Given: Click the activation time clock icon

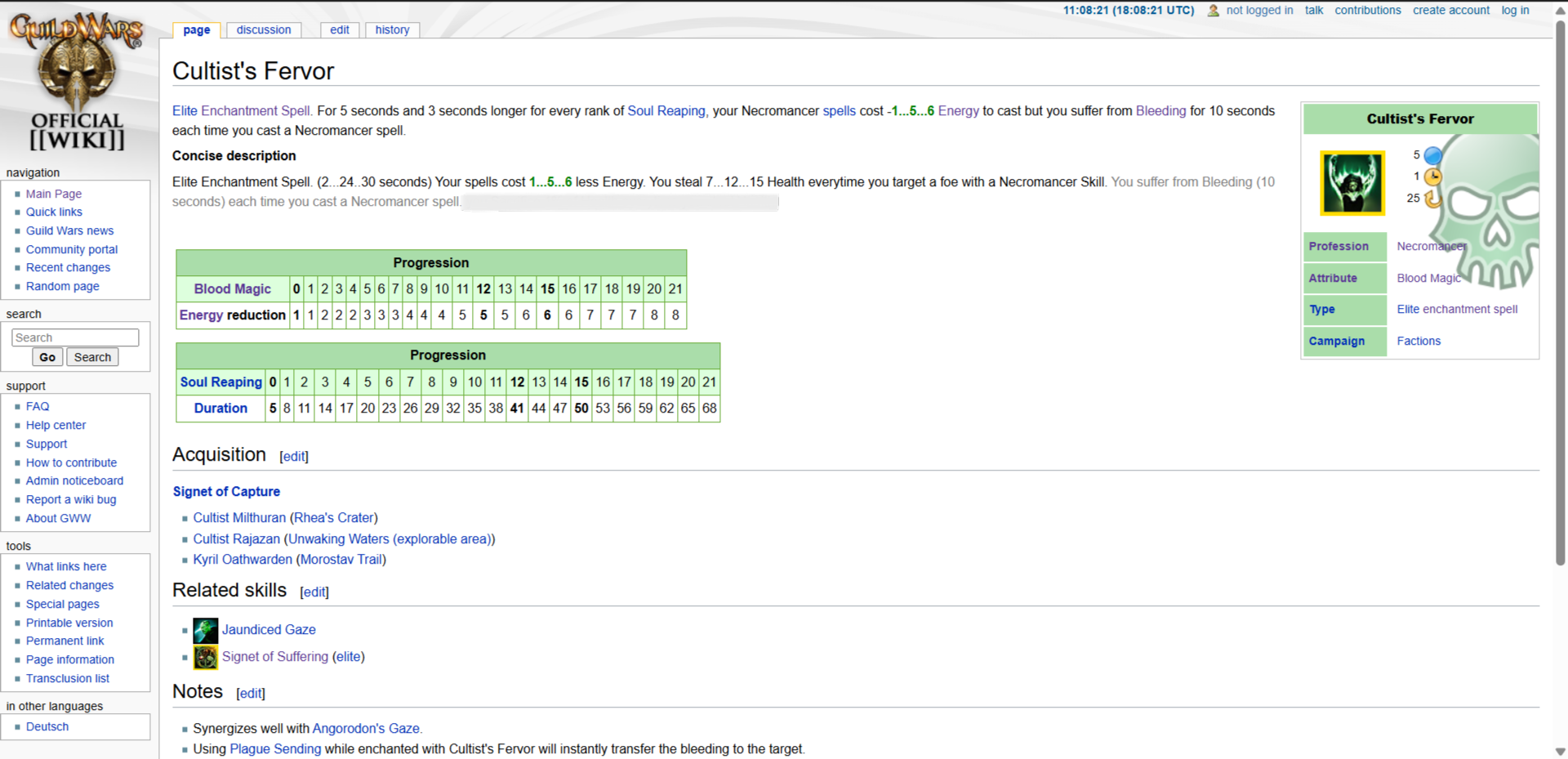Looking at the screenshot, I should click(x=1433, y=176).
